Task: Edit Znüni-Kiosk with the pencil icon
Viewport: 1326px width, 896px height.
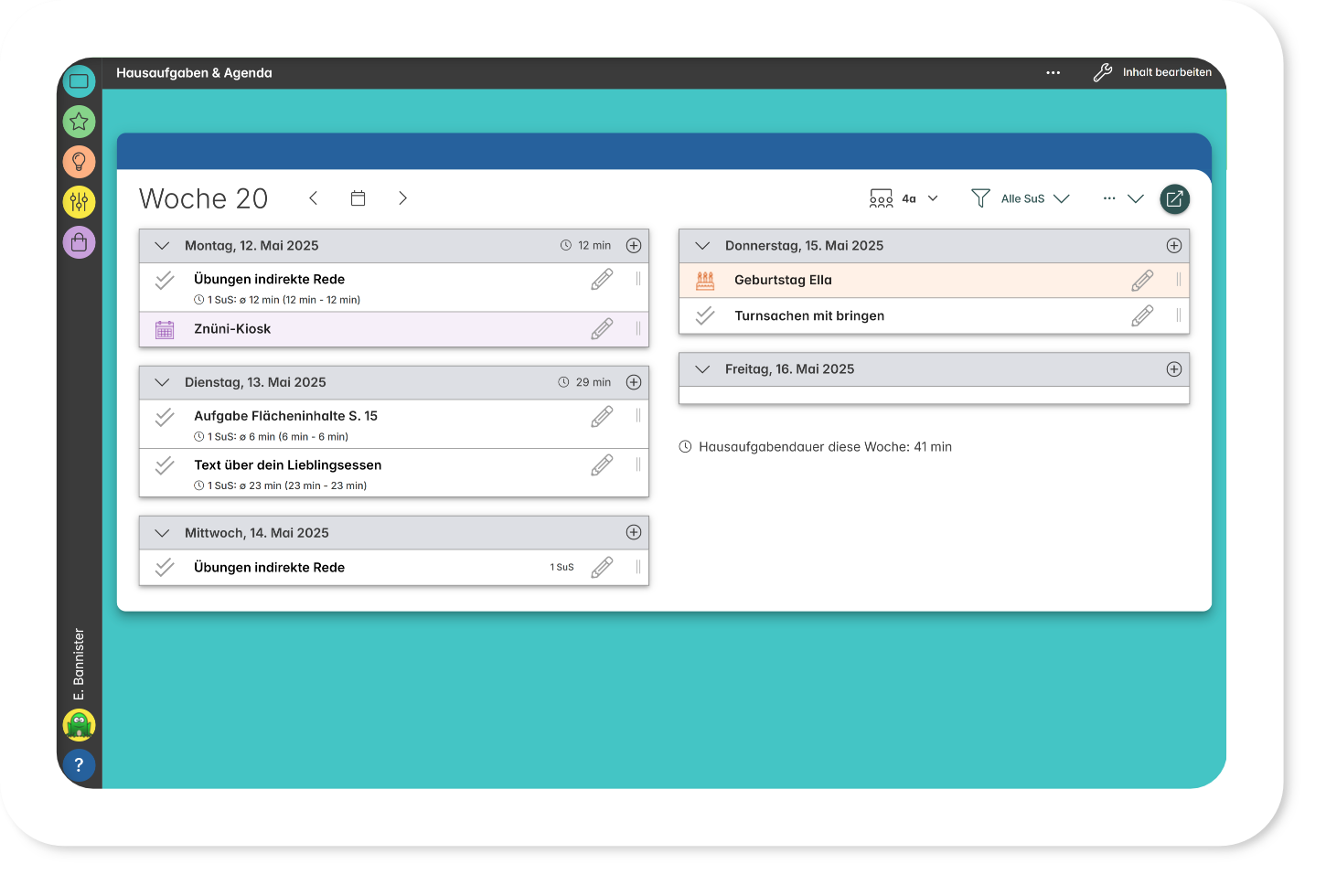Action: (602, 329)
